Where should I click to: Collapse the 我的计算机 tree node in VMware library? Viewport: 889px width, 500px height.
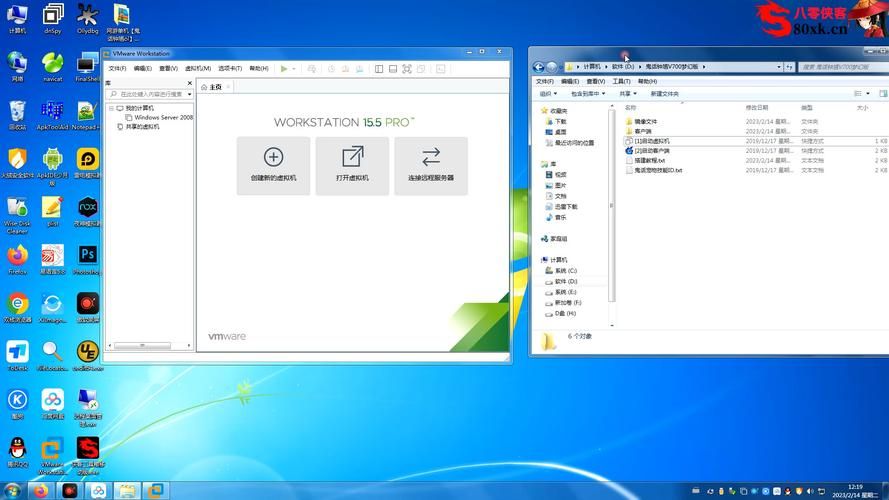click(x=111, y=108)
